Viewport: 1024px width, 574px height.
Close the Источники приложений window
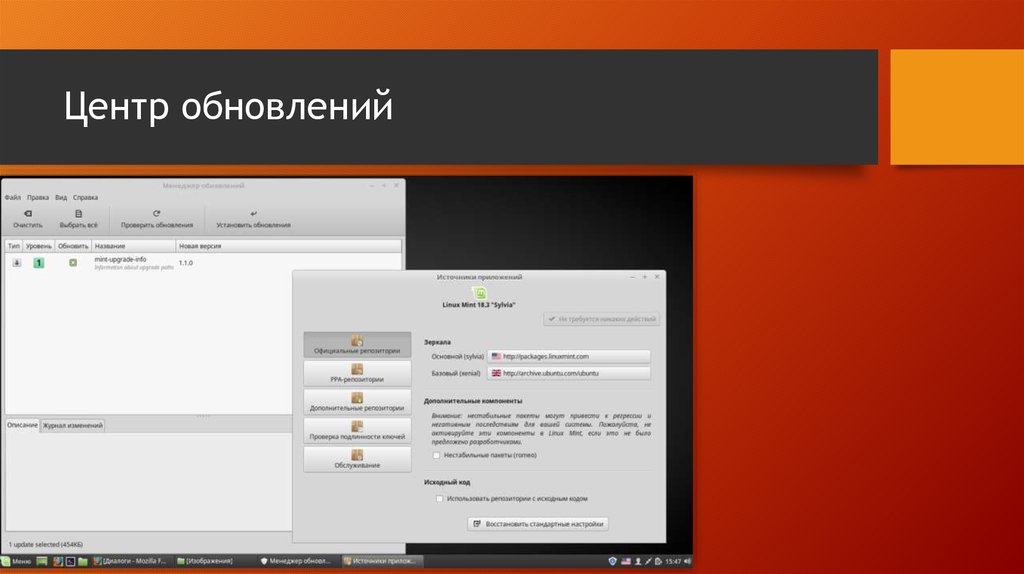(657, 277)
